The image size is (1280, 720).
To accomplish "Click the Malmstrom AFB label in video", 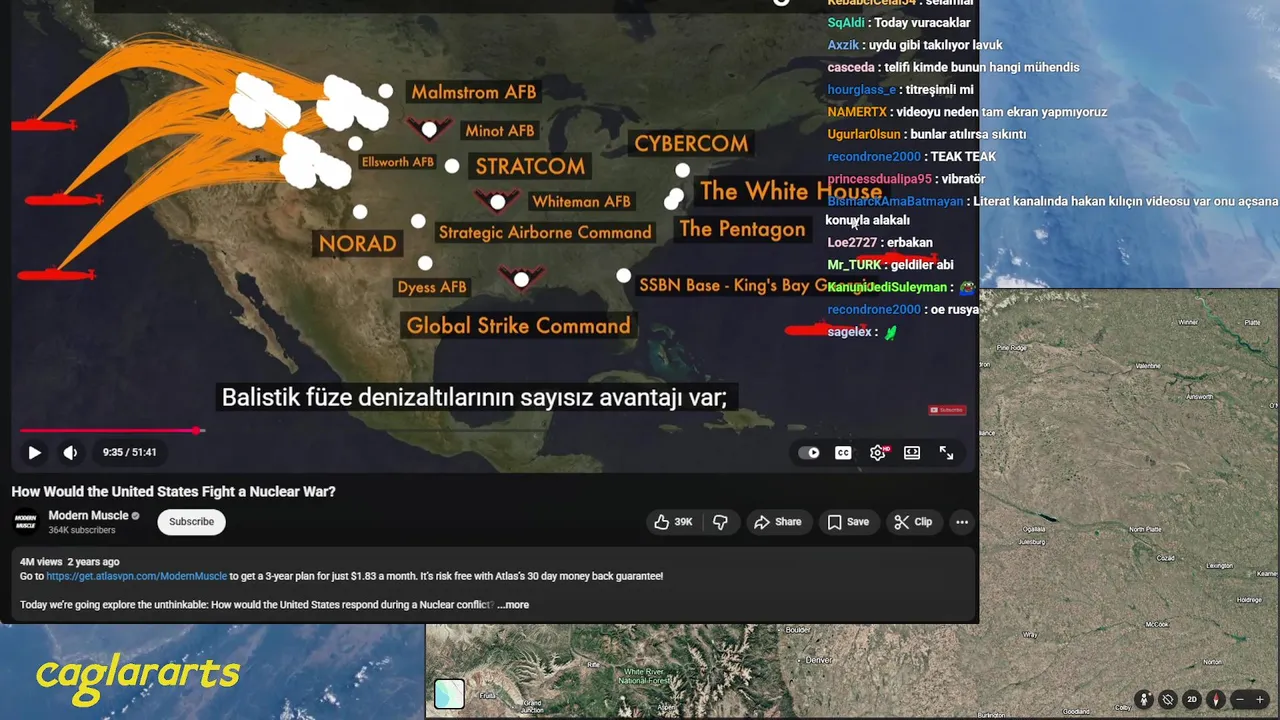I will click(474, 92).
